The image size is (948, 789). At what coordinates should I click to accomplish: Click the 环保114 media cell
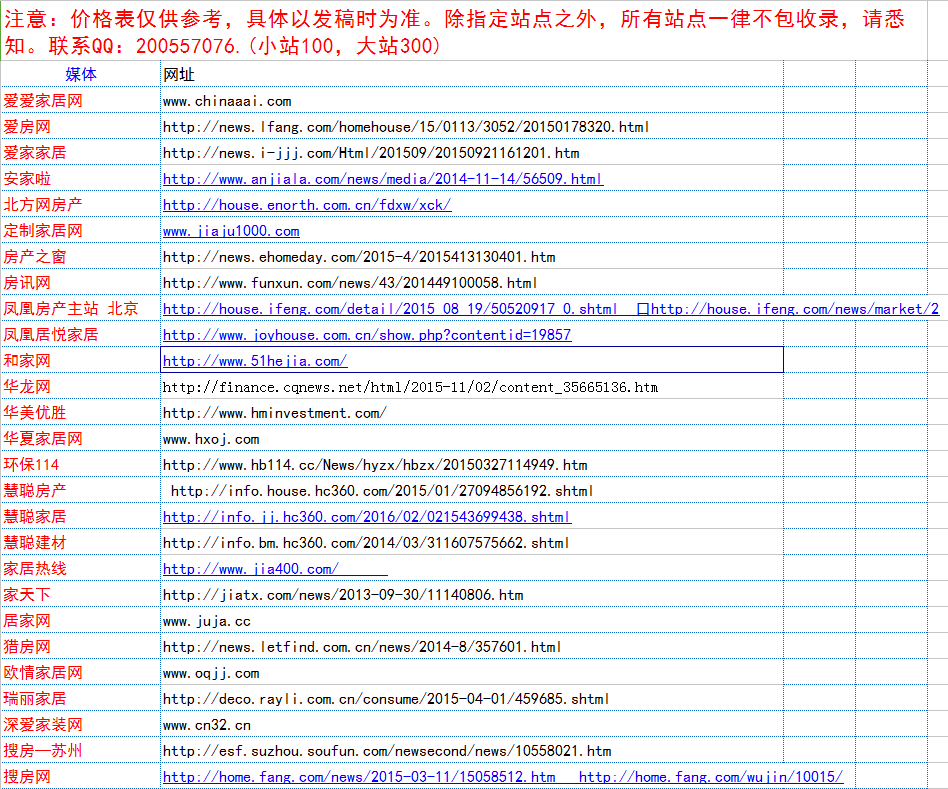click(x=80, y=464)
